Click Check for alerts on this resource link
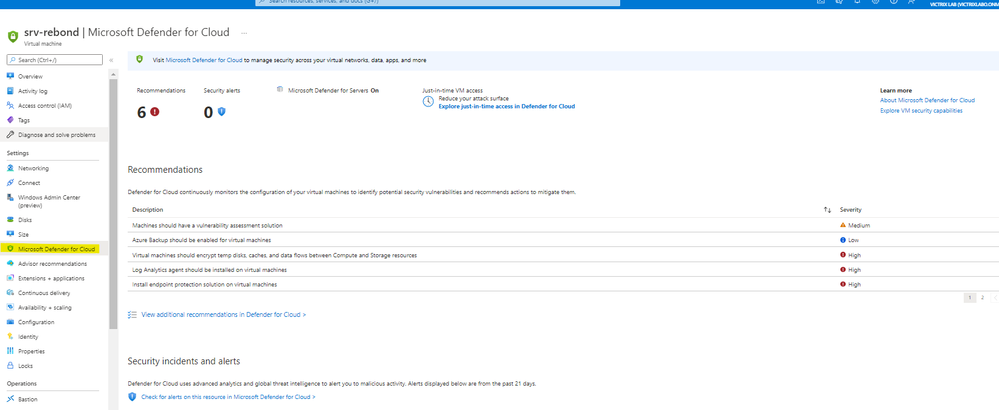The image size is (999, 410). [227, 397]
